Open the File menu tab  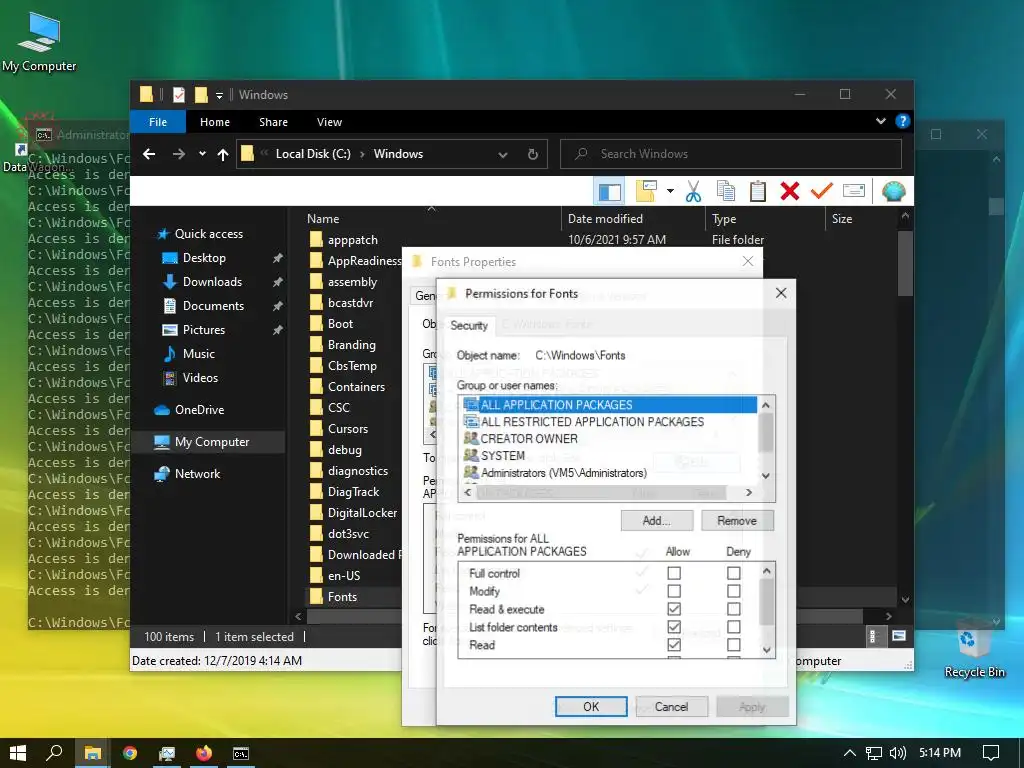point(158,122)
